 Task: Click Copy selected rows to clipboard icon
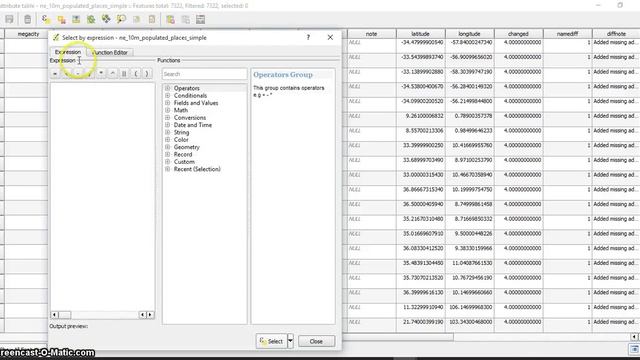click(x=136, y=19)
